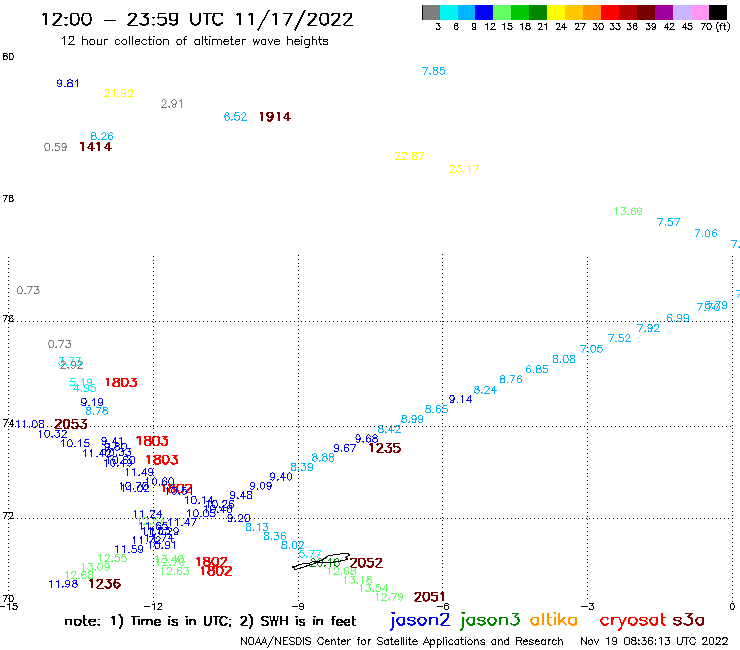Viewport: 740px width, 650px height.
Task: Click the wave height value 8.13
Action: (257, 527)
